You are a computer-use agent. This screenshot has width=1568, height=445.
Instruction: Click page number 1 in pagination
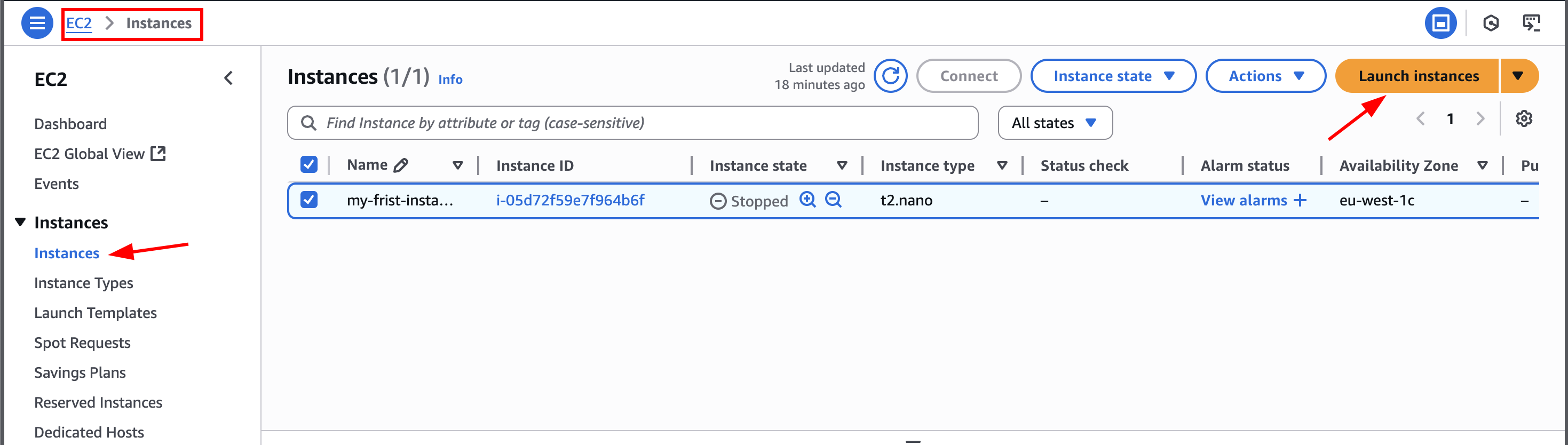[1451, 118]
